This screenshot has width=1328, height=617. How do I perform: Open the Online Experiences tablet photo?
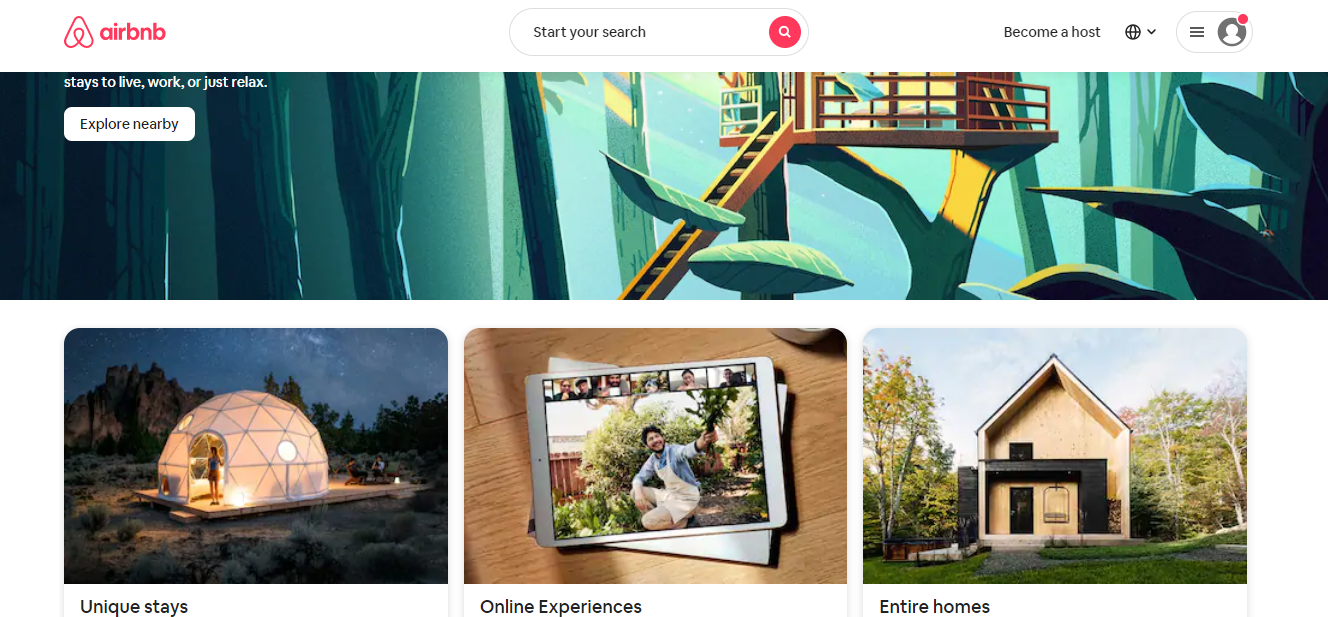[655, 456]
